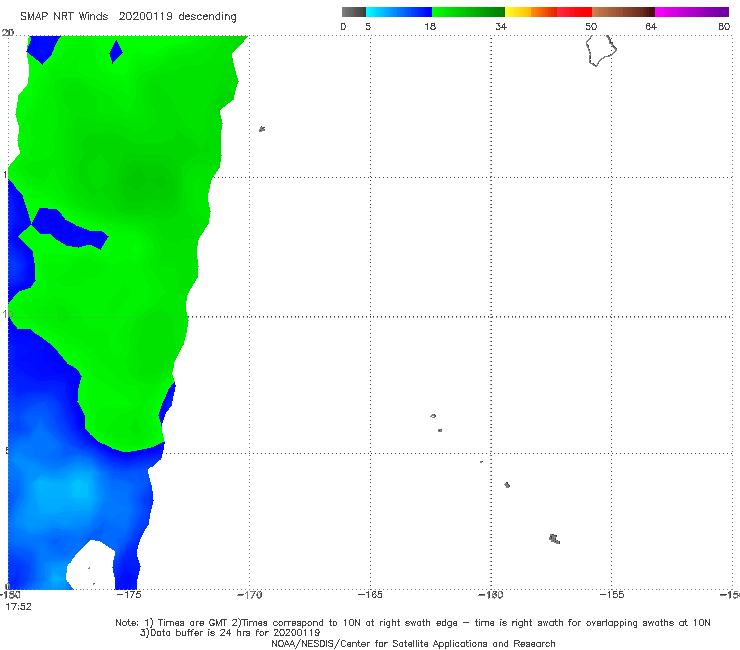The width and height of the screenshot is (740, 650).
Task: Click the yellow-orange segment of the colorbar
Action: 531,12
